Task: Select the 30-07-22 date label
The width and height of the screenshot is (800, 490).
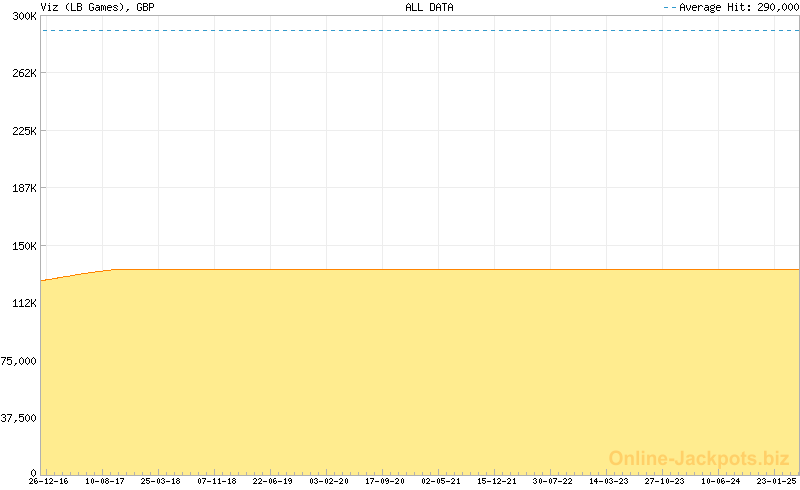Action: click(552, 481)
